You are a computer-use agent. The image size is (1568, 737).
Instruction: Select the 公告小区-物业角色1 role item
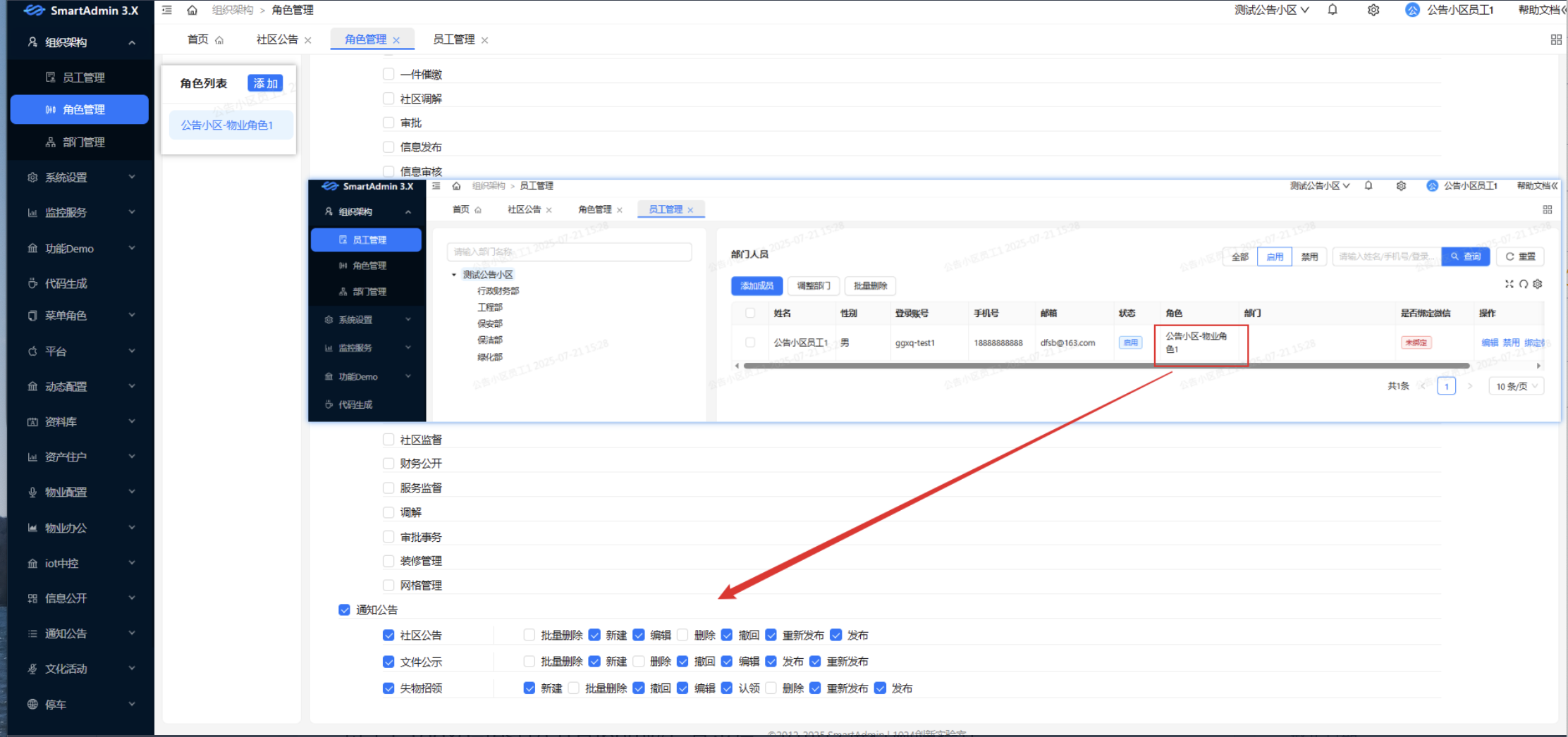[227, 125]
